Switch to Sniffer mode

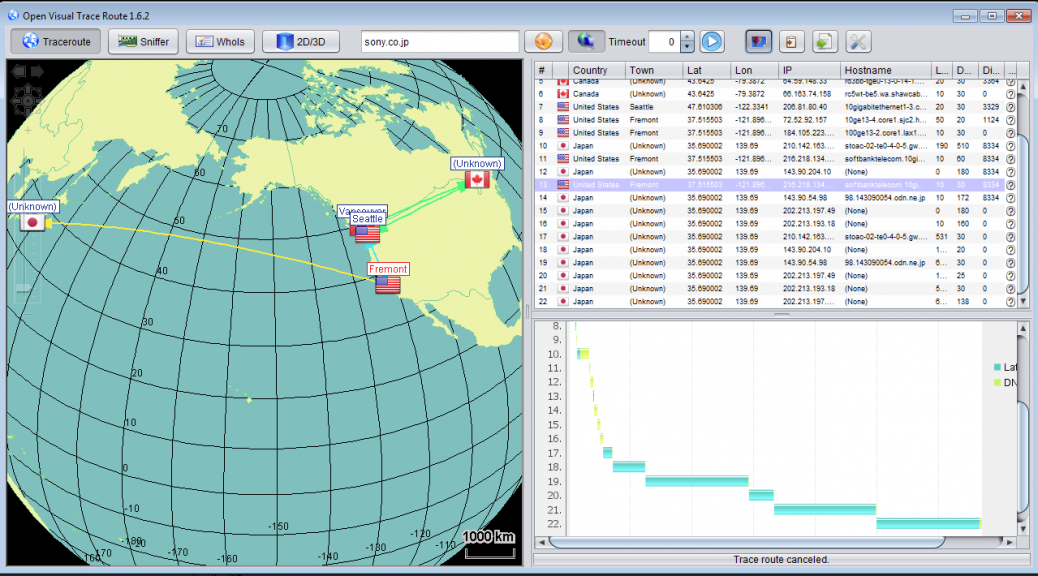(142, 41)
